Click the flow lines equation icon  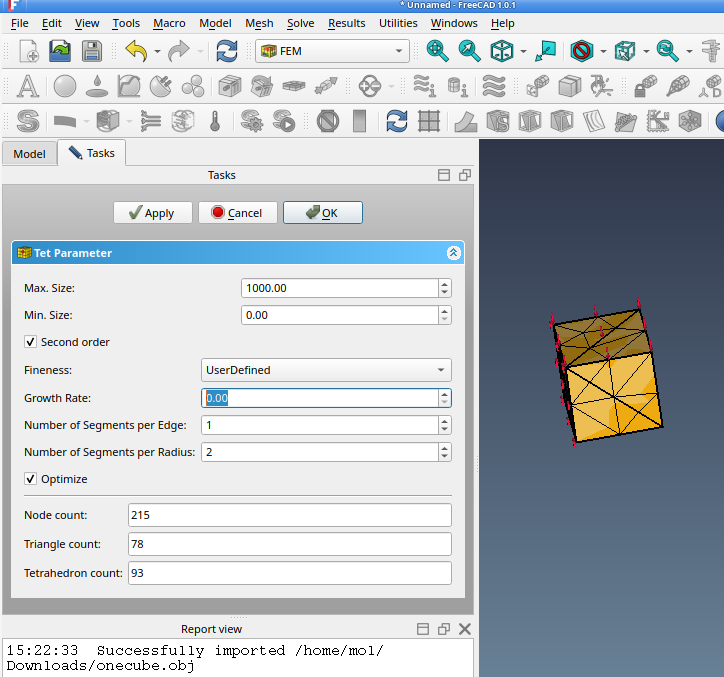point(494,86)
